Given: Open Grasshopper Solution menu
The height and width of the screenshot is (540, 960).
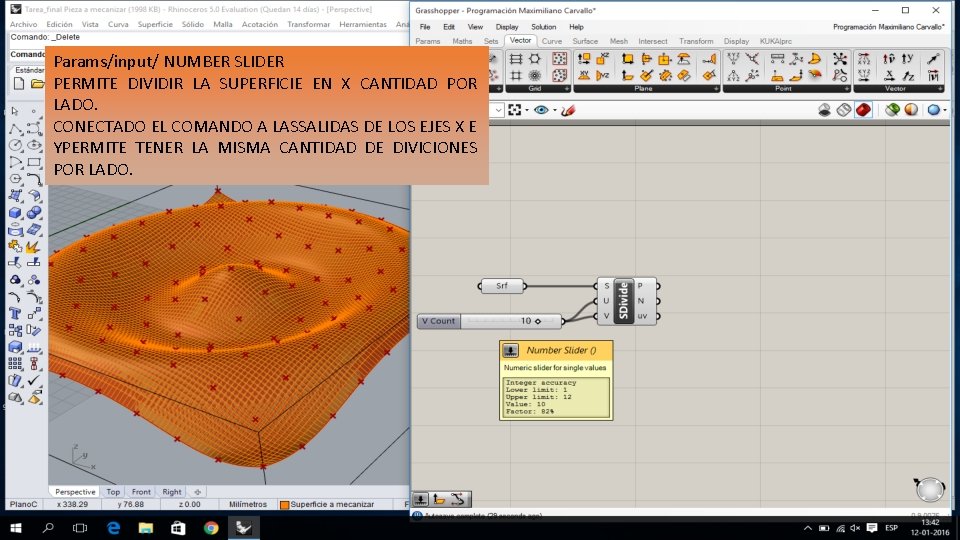Looking at the screenshot, I should pyautogui.click(x=544, y=27).
